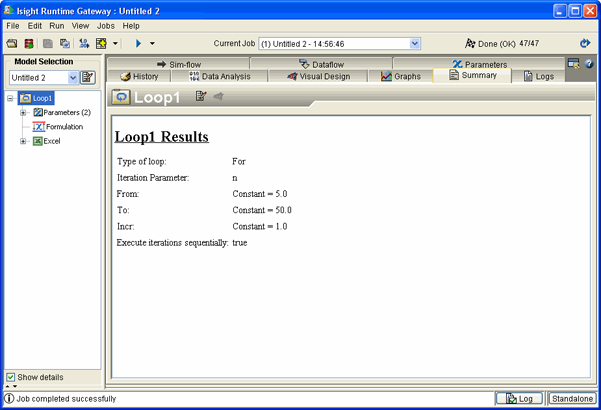
Task: Switch to the Data Analysis tab
Action: coord(218,76)
